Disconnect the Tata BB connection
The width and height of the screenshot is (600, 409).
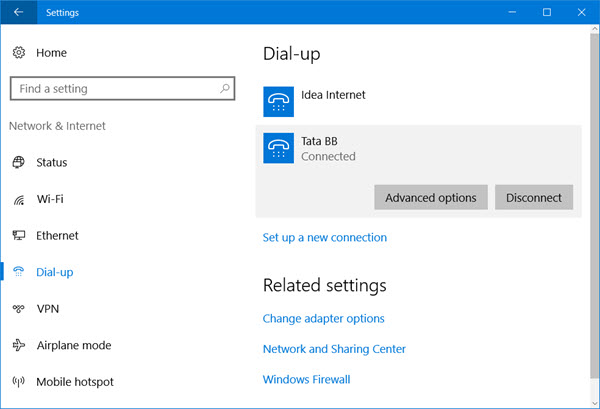pyautogui.click(x=534, y=197)
